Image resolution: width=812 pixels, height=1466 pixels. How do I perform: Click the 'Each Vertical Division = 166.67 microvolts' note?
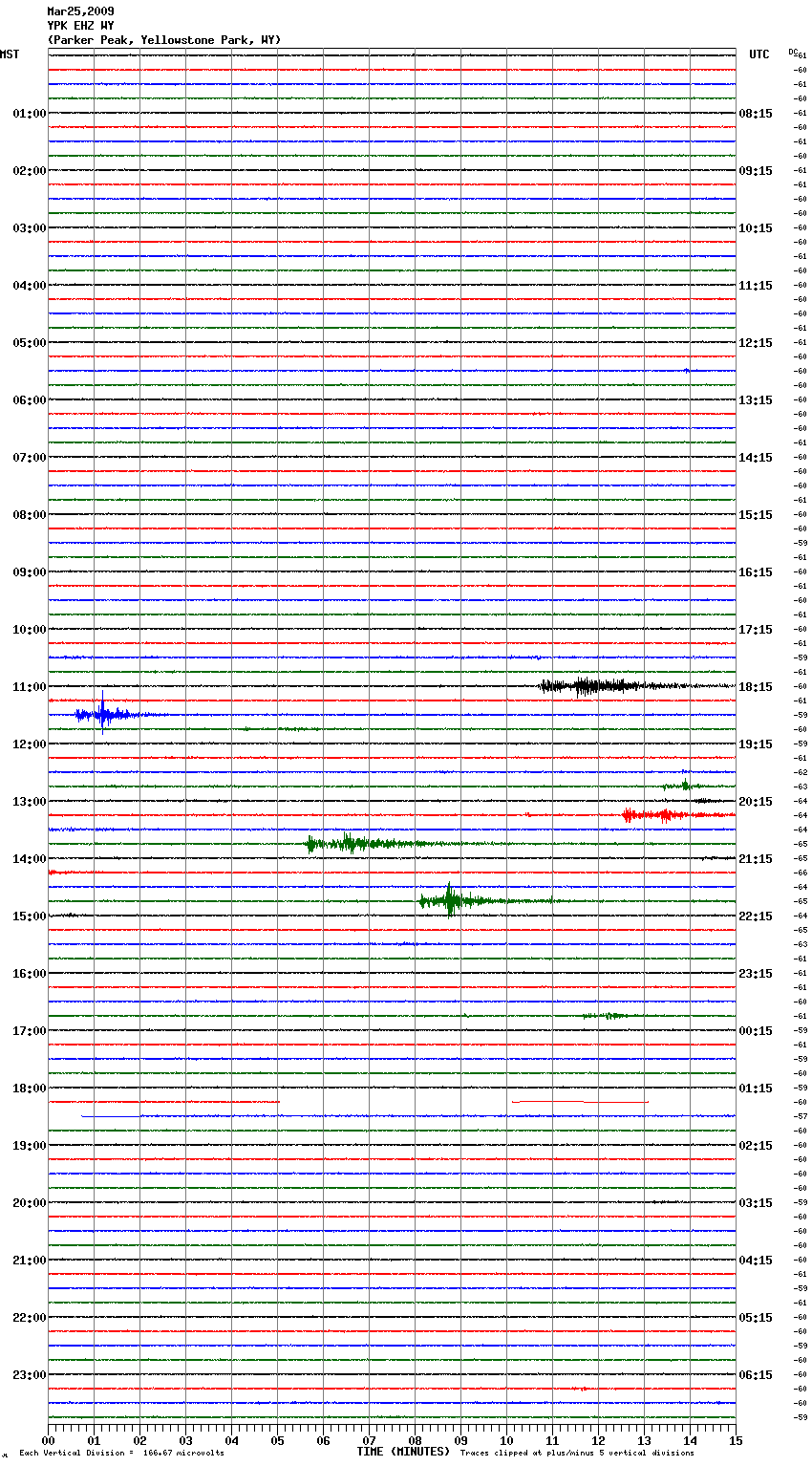point(122,1454)
